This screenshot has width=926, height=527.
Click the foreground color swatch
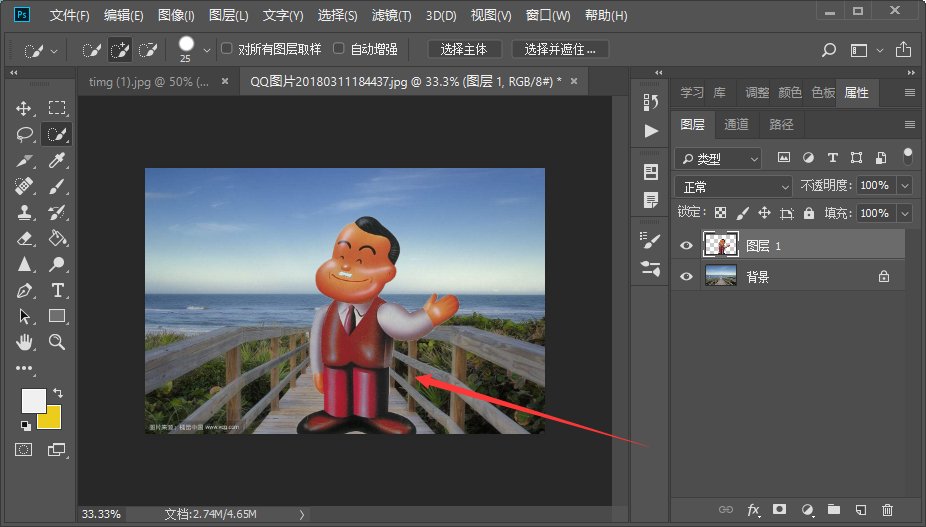tap(33, 401)
